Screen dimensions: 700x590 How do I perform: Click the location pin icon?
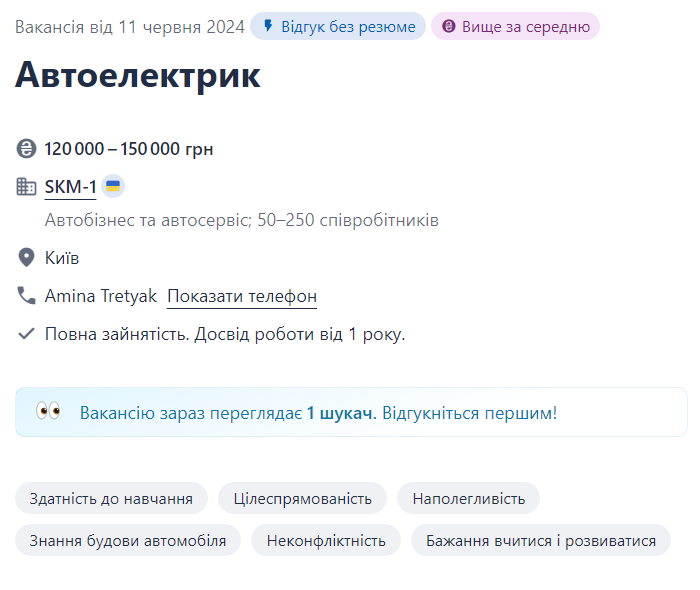coord(26,258)
